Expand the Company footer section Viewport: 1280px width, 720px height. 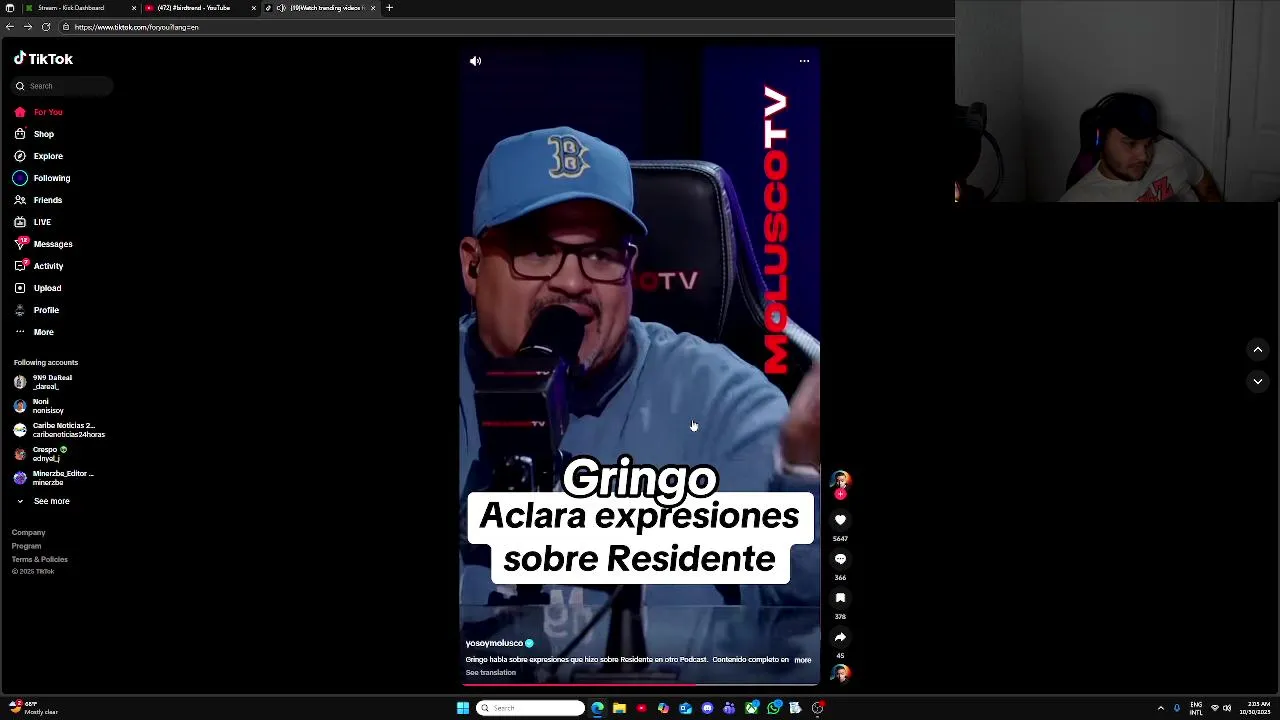28,533
